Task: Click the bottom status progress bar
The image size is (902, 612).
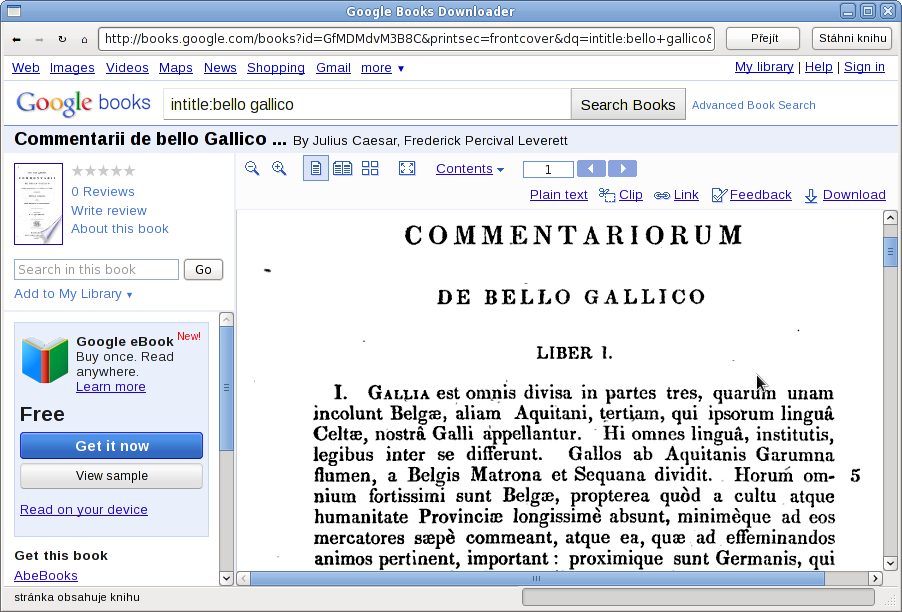Action: pyautogui.click(x=698, y=597)
